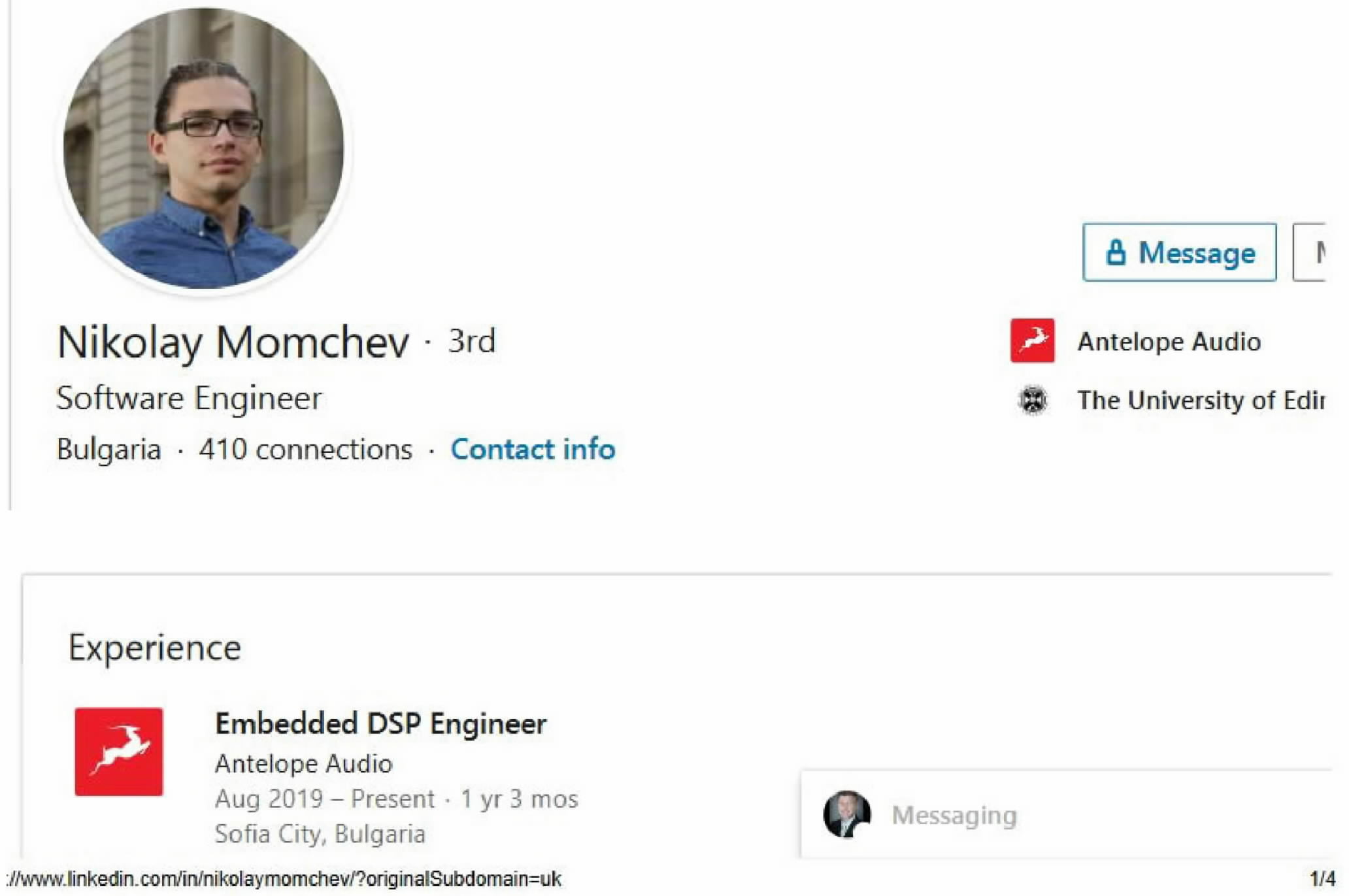
Task: Click the Message button
Action: (x=1179, y=252)
